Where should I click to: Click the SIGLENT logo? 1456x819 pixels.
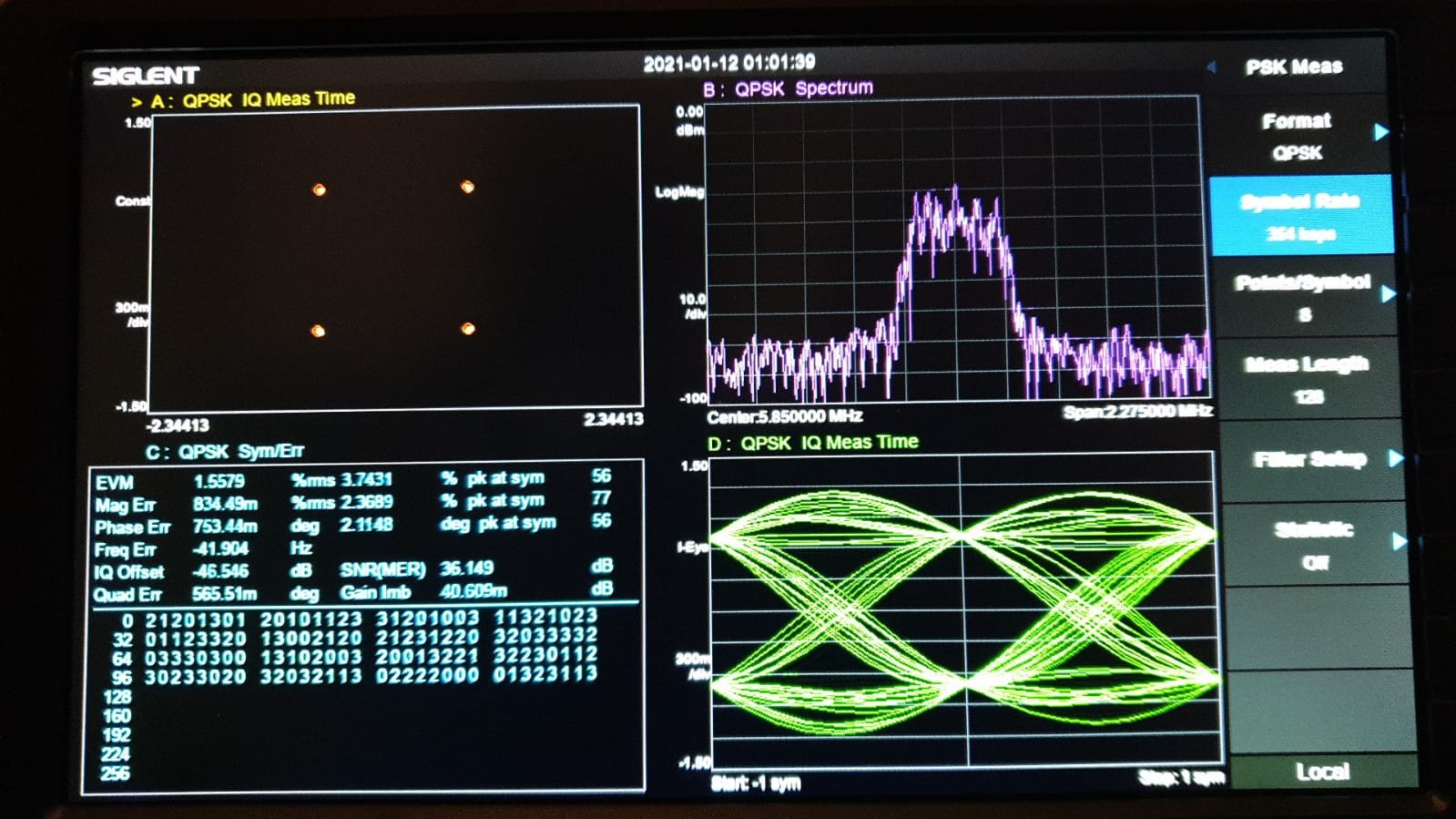(145, 76)
